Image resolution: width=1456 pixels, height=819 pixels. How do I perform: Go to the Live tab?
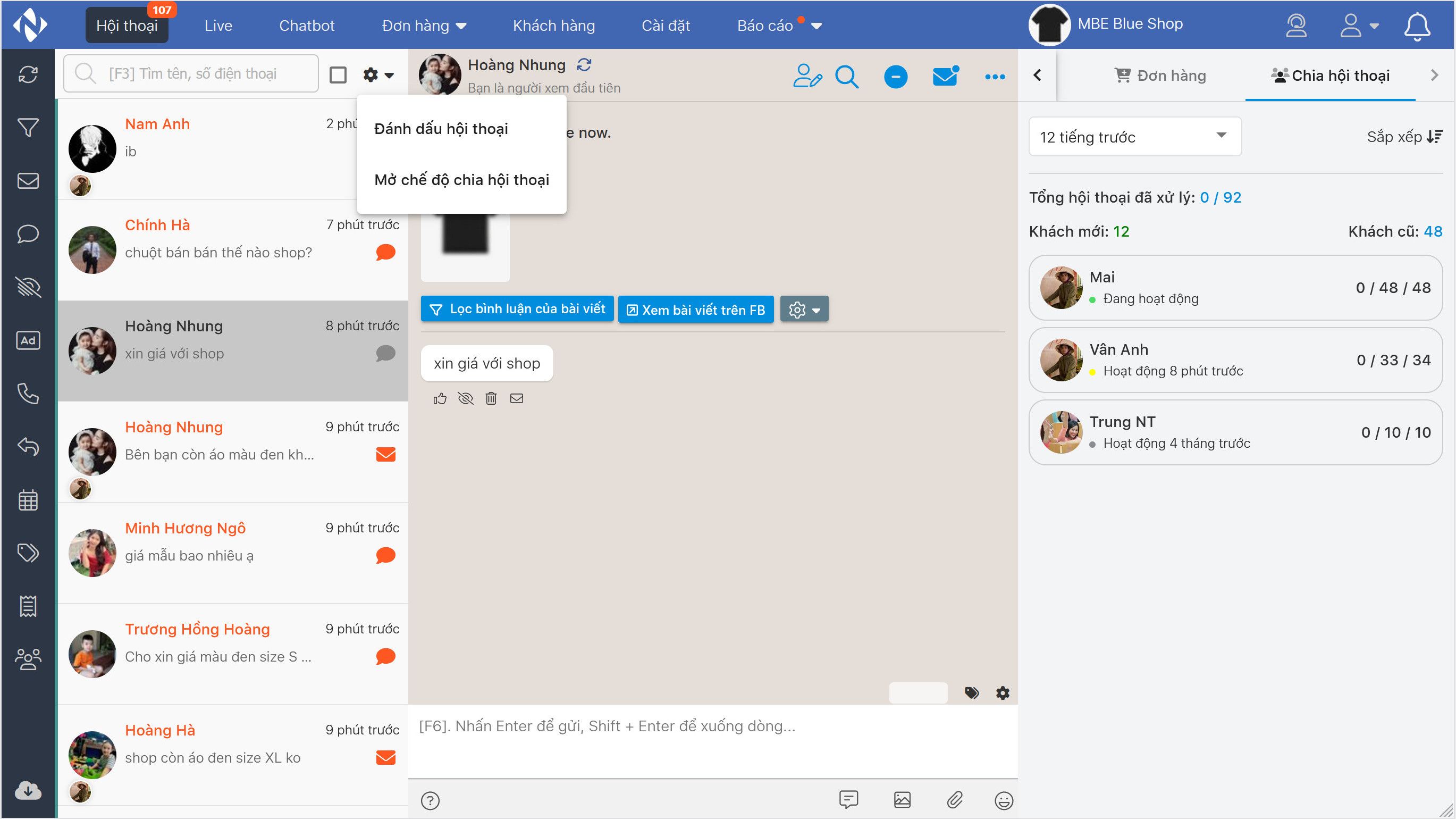pos(218,26)
